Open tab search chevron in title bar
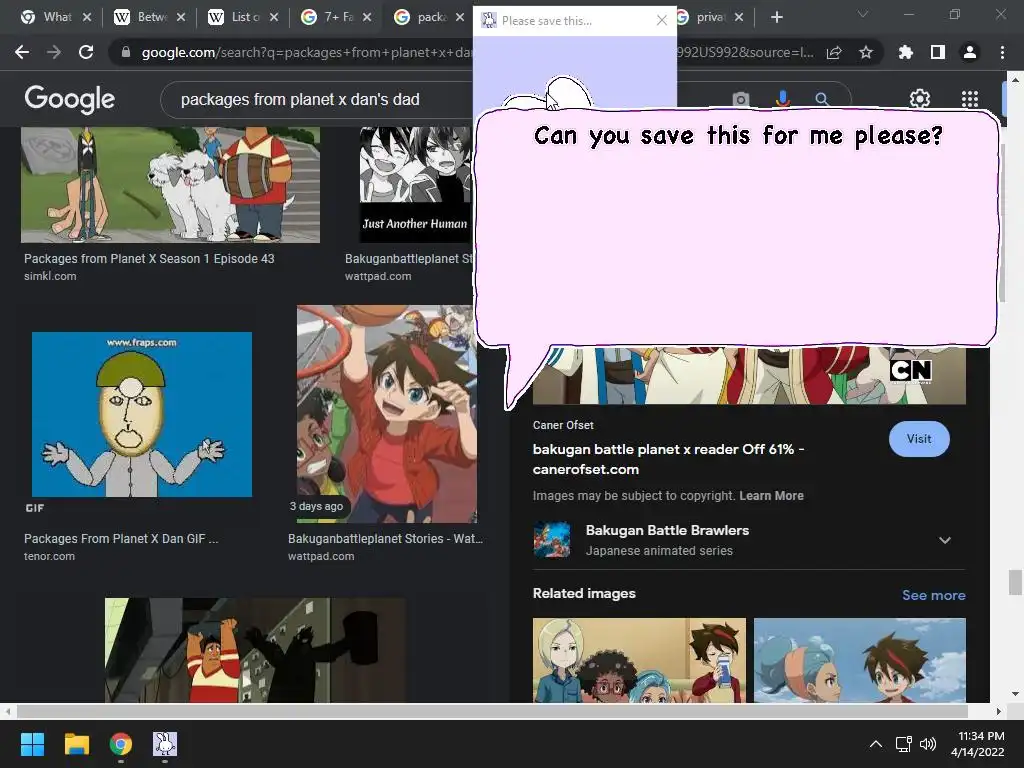1024x768 pixels. [863, 14]
